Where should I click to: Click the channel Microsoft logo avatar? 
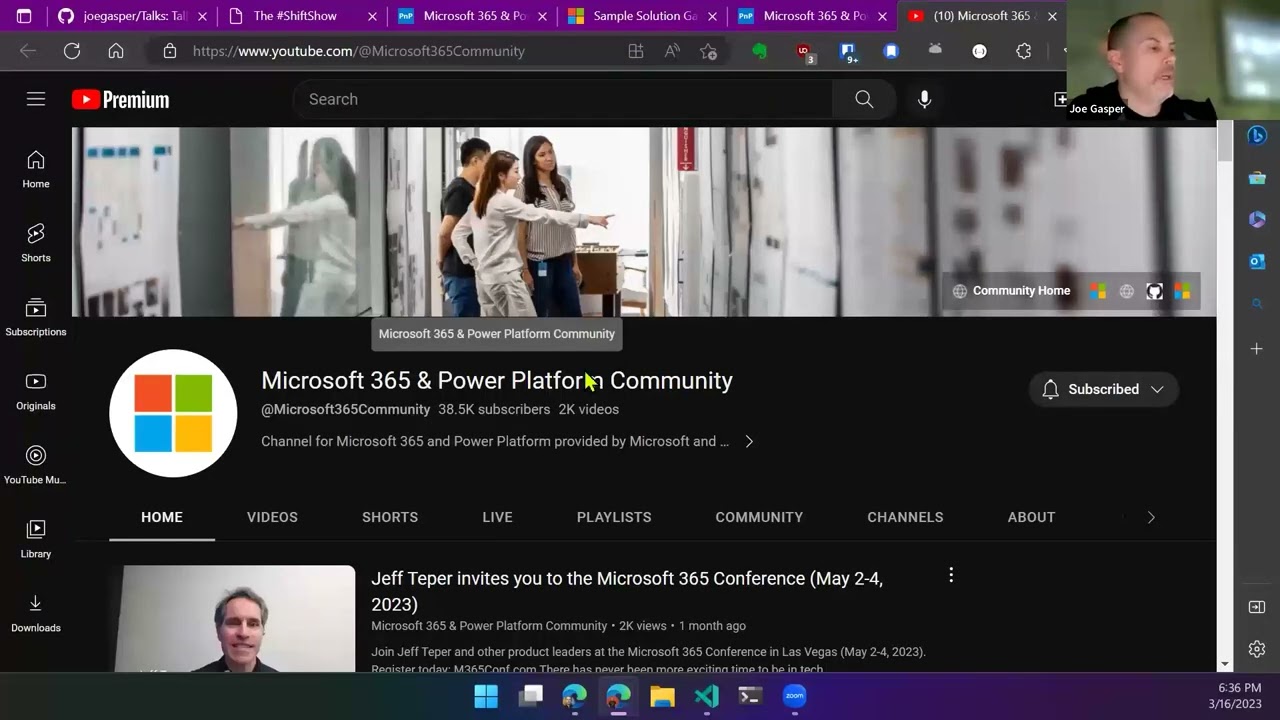(173, 413)
